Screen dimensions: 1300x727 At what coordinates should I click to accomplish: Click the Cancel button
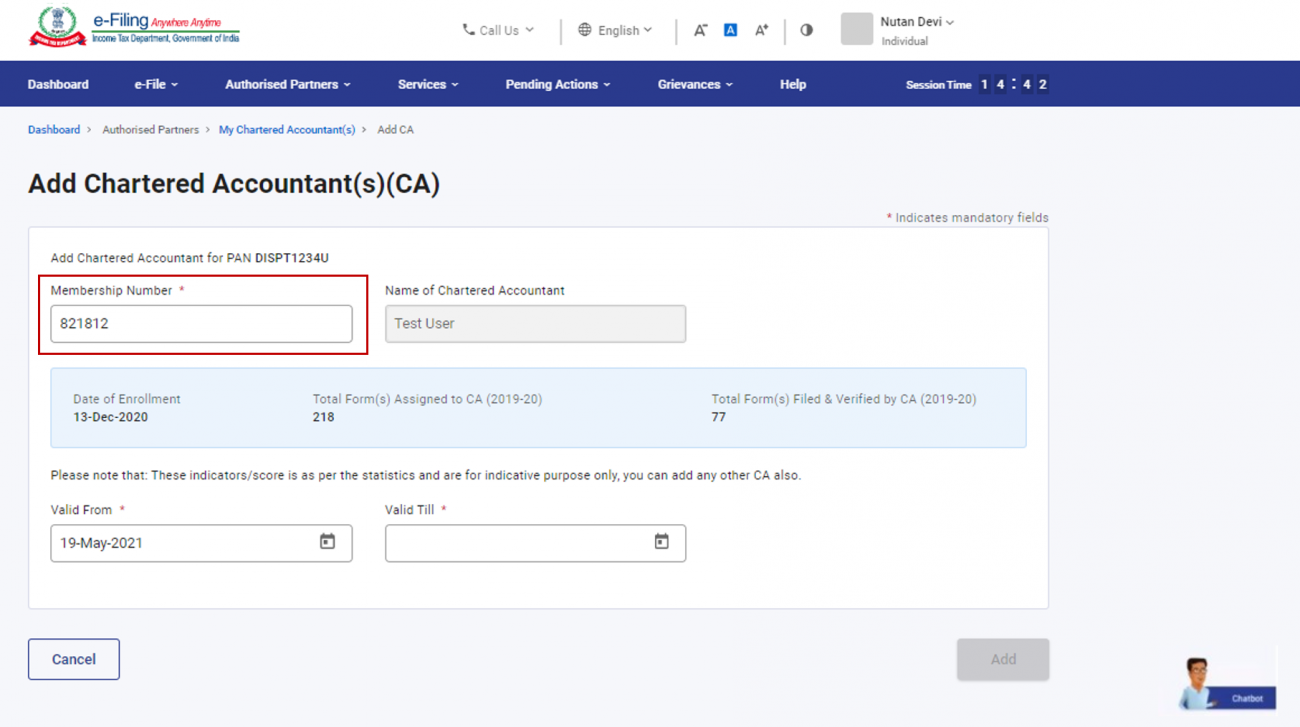73,659
